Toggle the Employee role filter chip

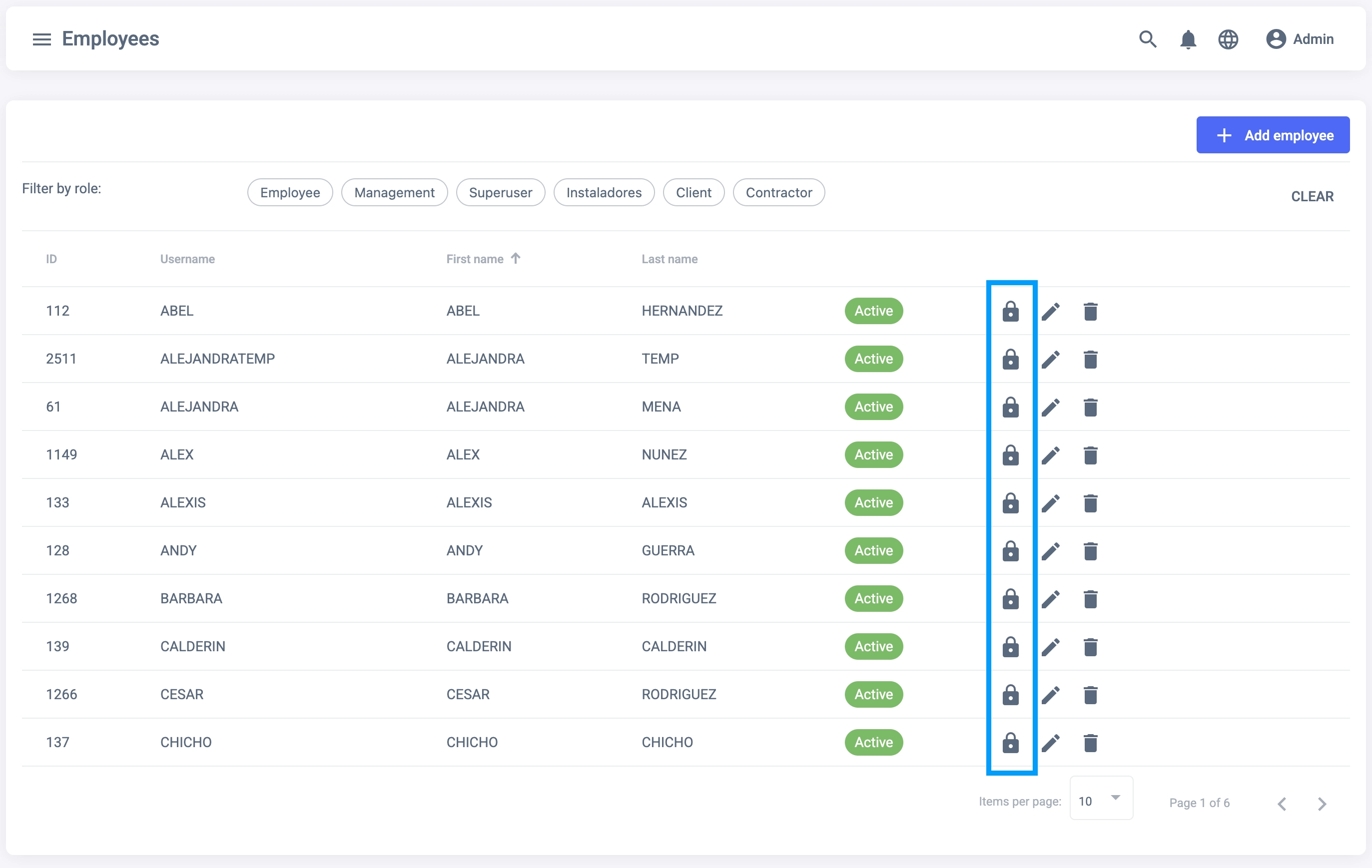point(289,192)
